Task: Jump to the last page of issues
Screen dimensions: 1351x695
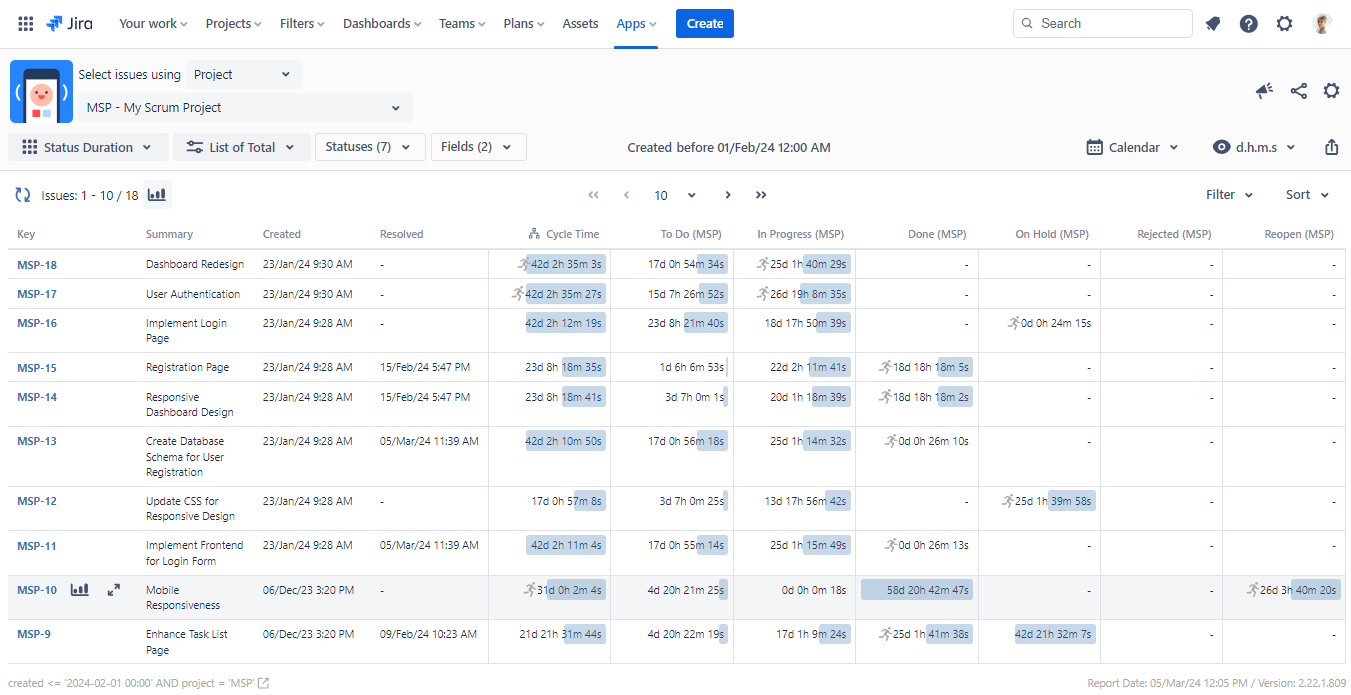Action: tap(761, 195)
